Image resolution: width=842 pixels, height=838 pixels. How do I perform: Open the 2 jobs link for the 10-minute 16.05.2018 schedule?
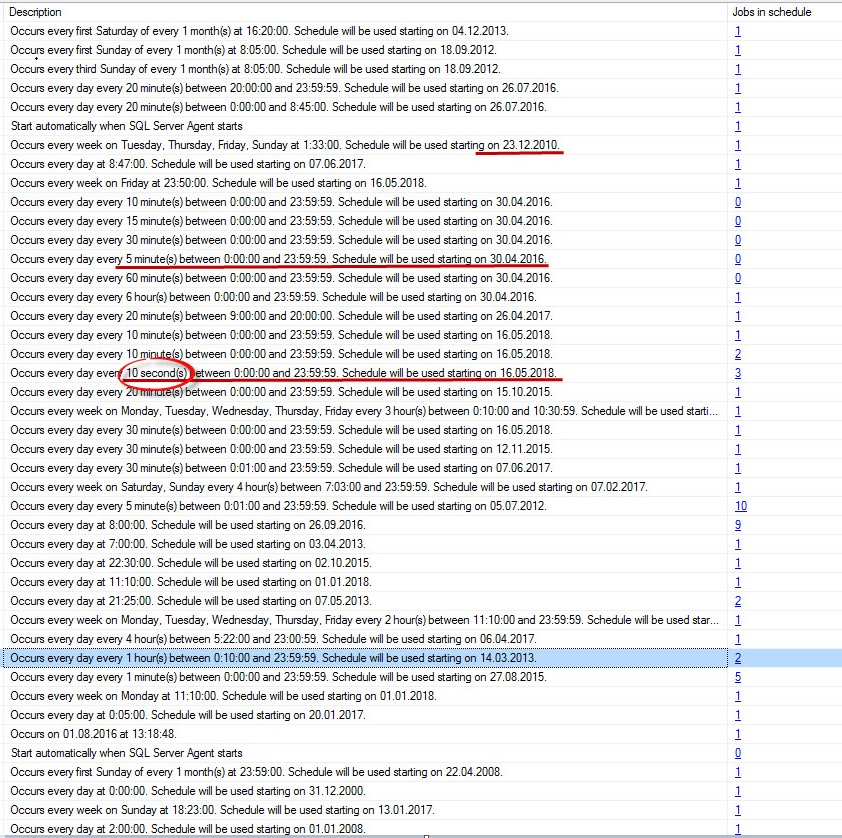737,354
